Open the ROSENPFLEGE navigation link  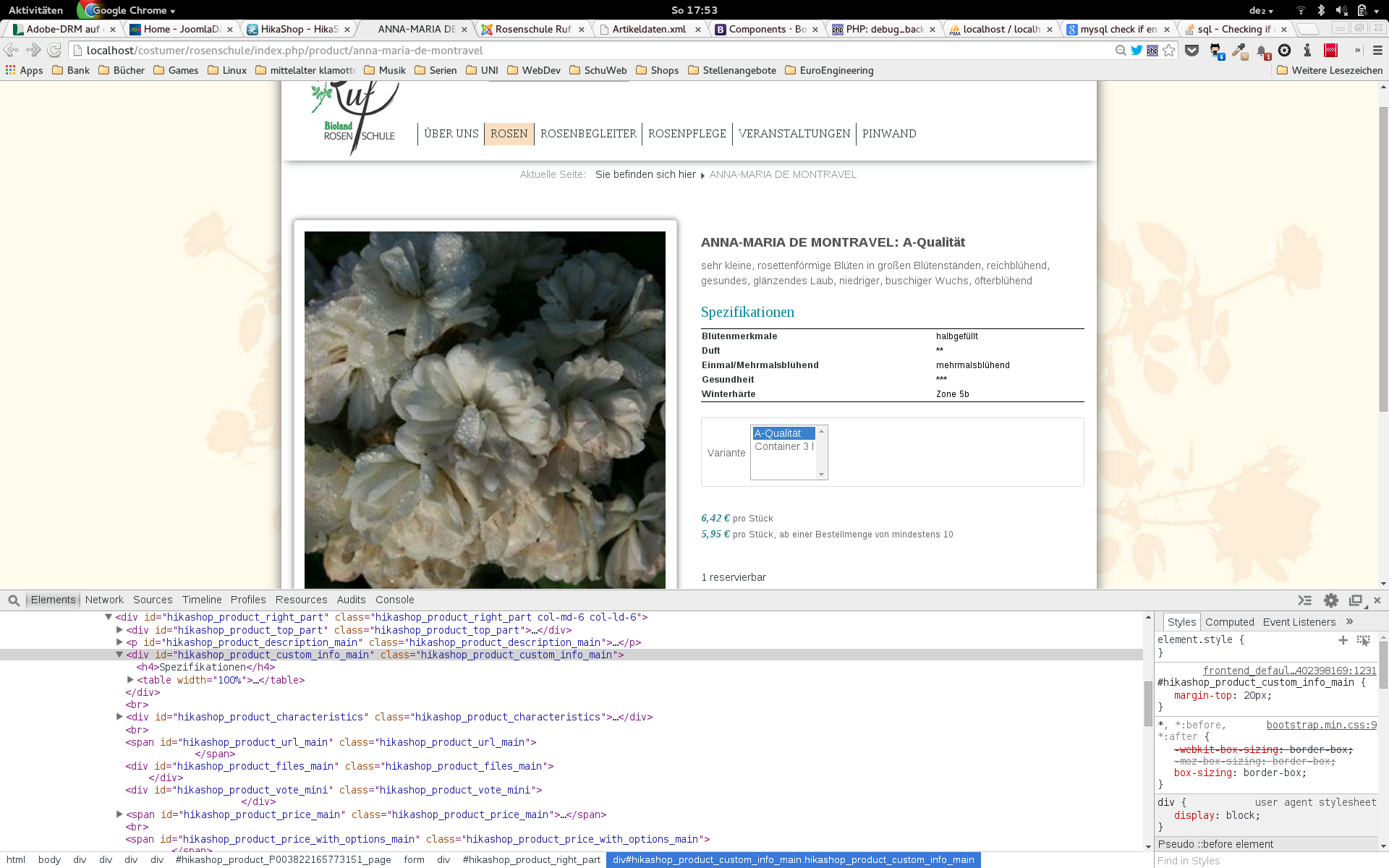click(x=687, y=134)
